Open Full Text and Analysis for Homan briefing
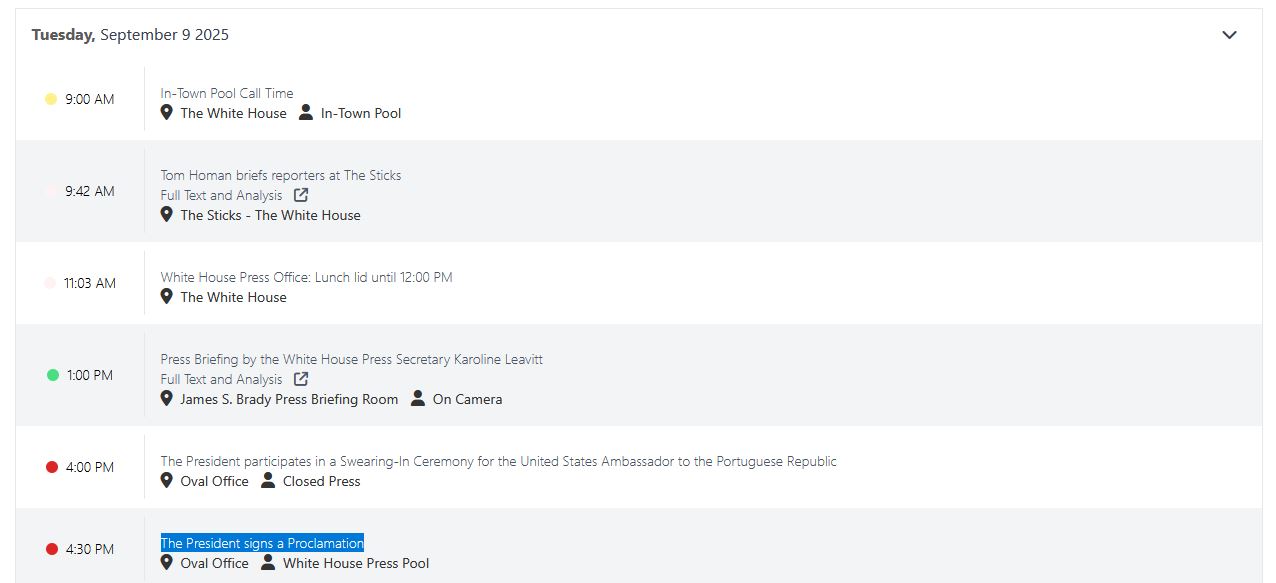Screen dimensions: 1276x583 click(222, 195)
